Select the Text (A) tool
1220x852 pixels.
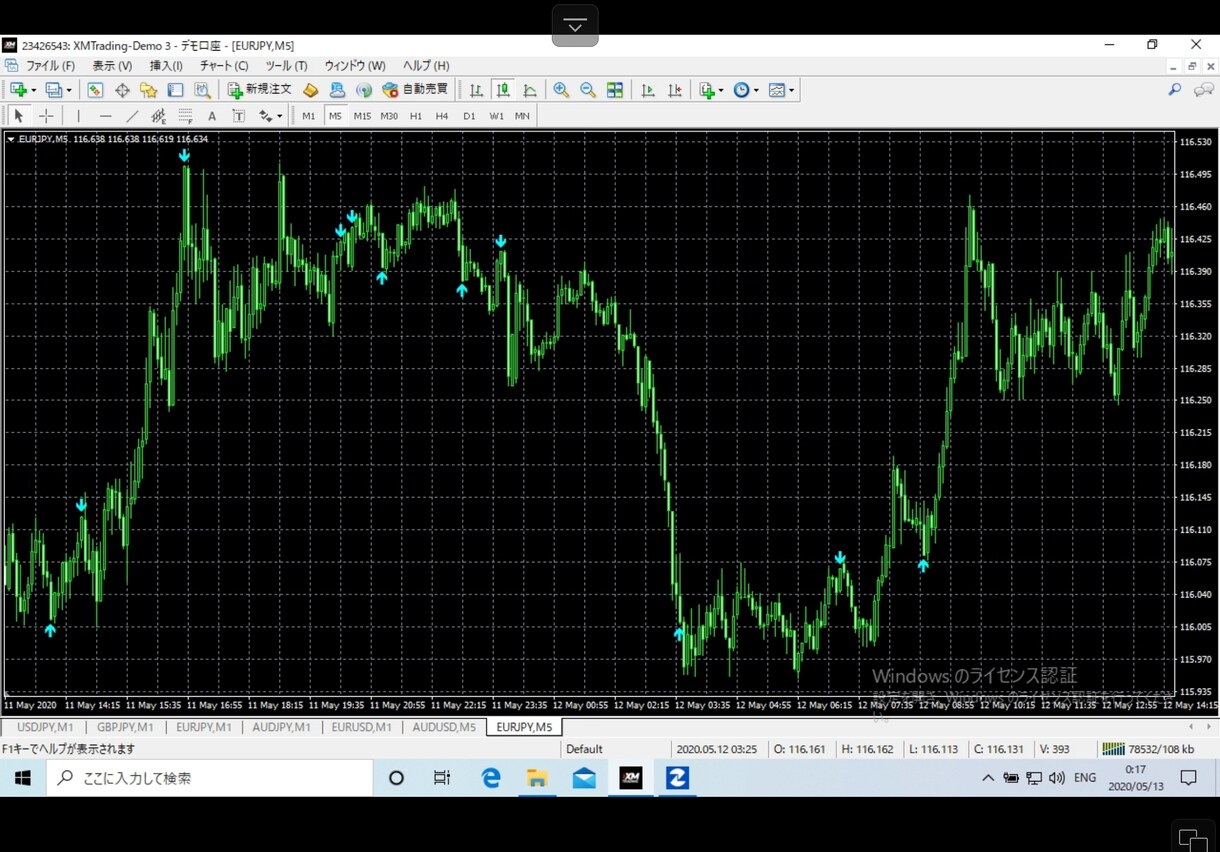coord(212,116)
